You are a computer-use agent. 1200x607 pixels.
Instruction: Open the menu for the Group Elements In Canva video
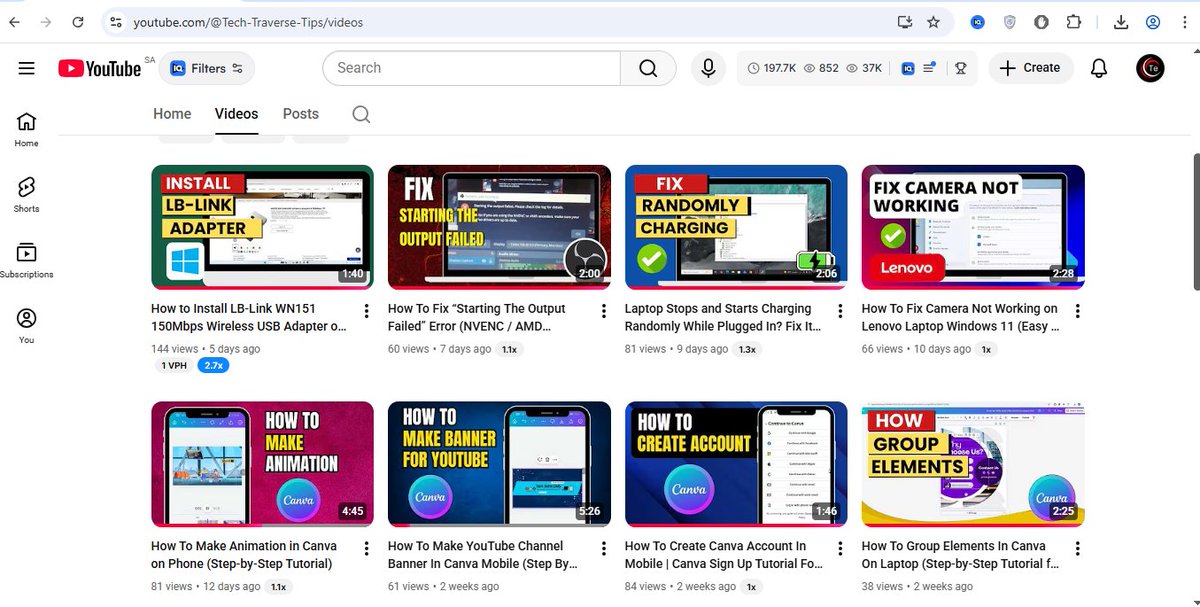pyautogui.click(x=1077, y=548)
